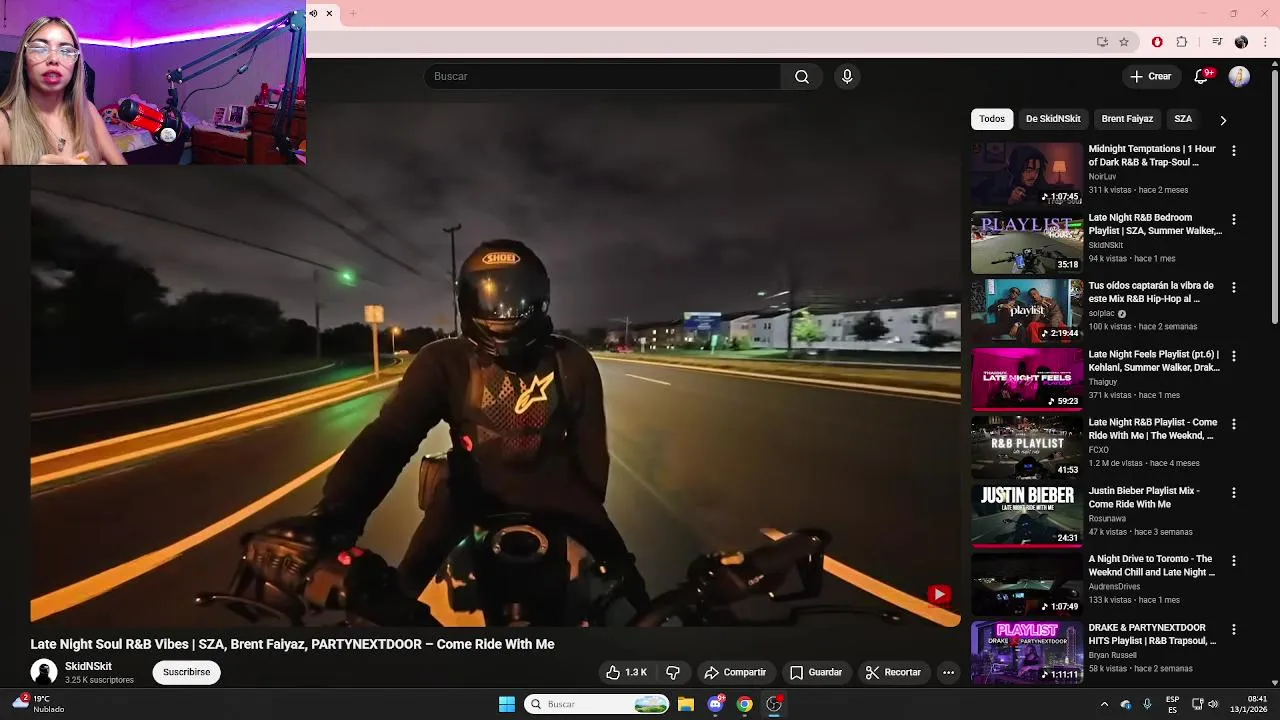Open Justin Bieber Playlist Mix title
The image size is (1280, 720).
pyautogui.click(x=1144, y=498)
